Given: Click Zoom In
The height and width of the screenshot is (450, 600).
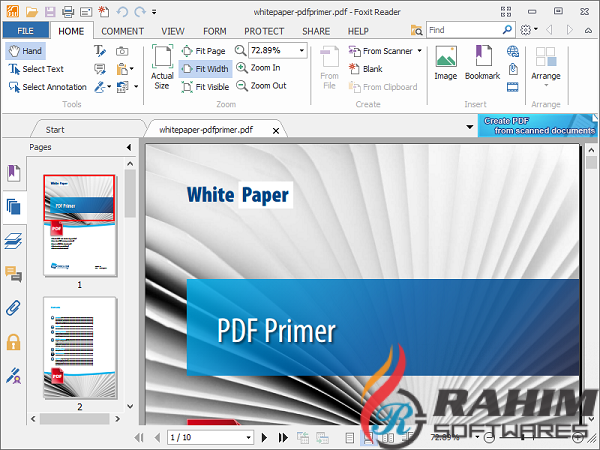Looking at the screenshot, I should pos(258,68).
